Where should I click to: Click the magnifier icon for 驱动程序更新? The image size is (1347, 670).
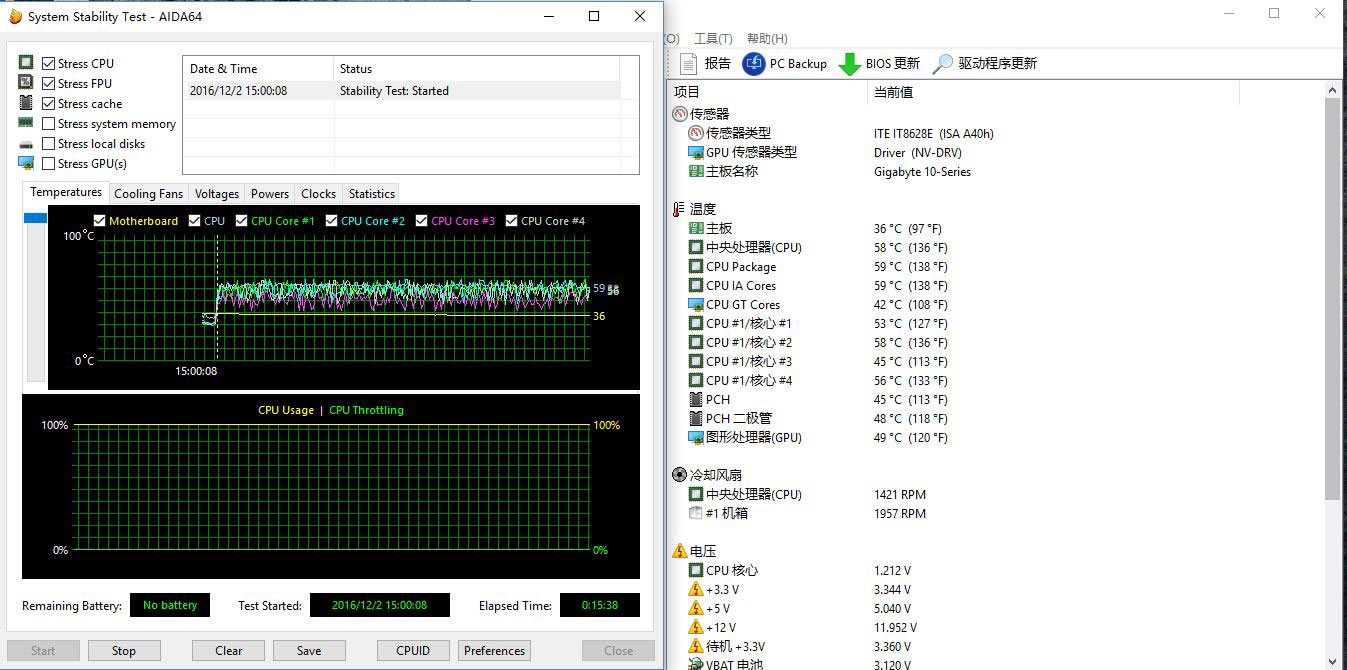942,64
